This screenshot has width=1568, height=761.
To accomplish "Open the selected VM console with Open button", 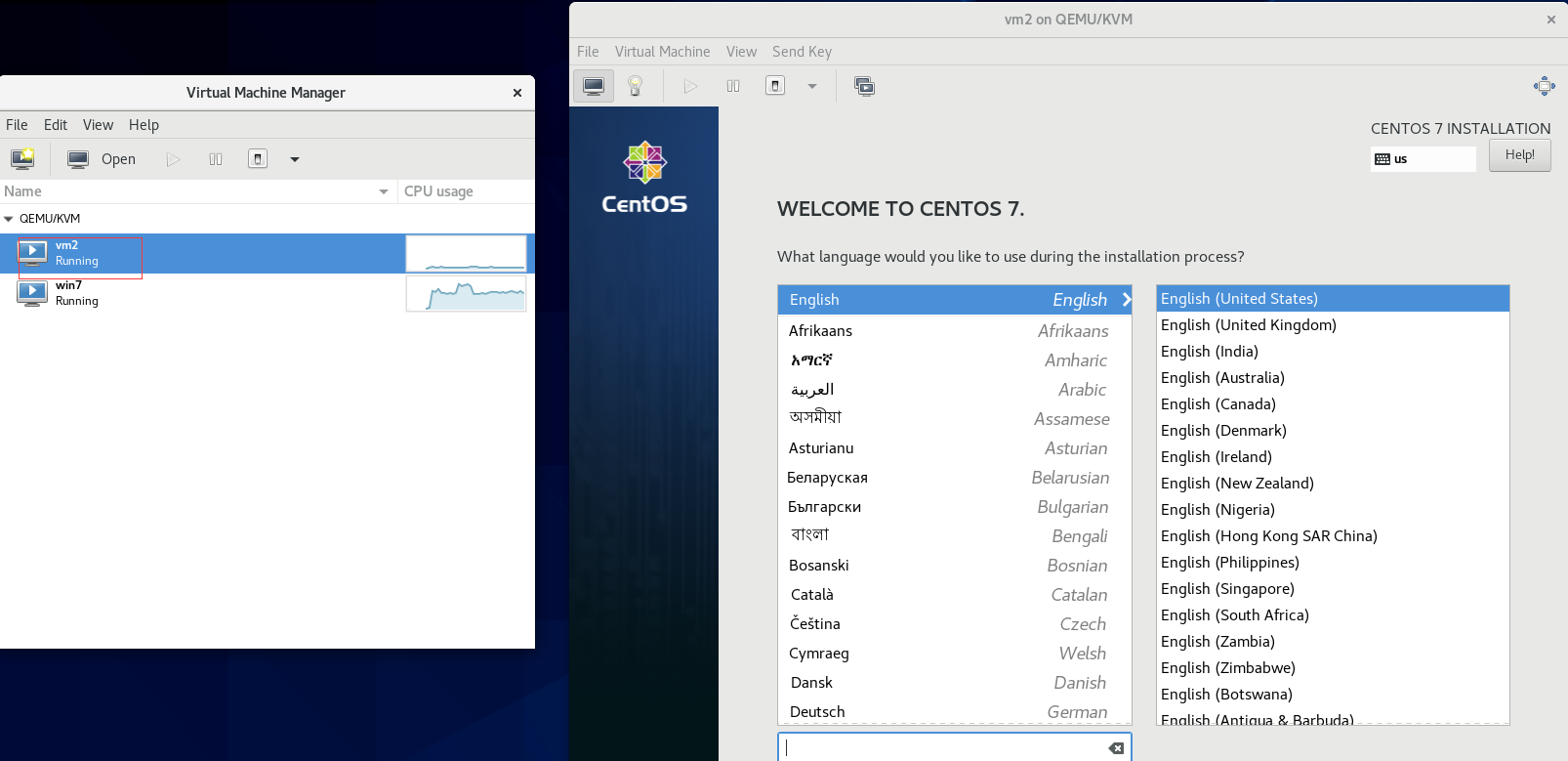I will click(102, 159).
